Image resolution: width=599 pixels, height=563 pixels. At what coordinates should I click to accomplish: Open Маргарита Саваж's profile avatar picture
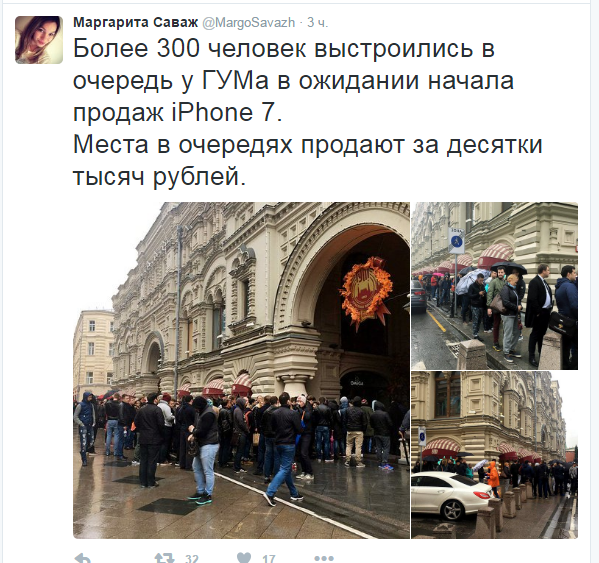(x=39, y=40)
